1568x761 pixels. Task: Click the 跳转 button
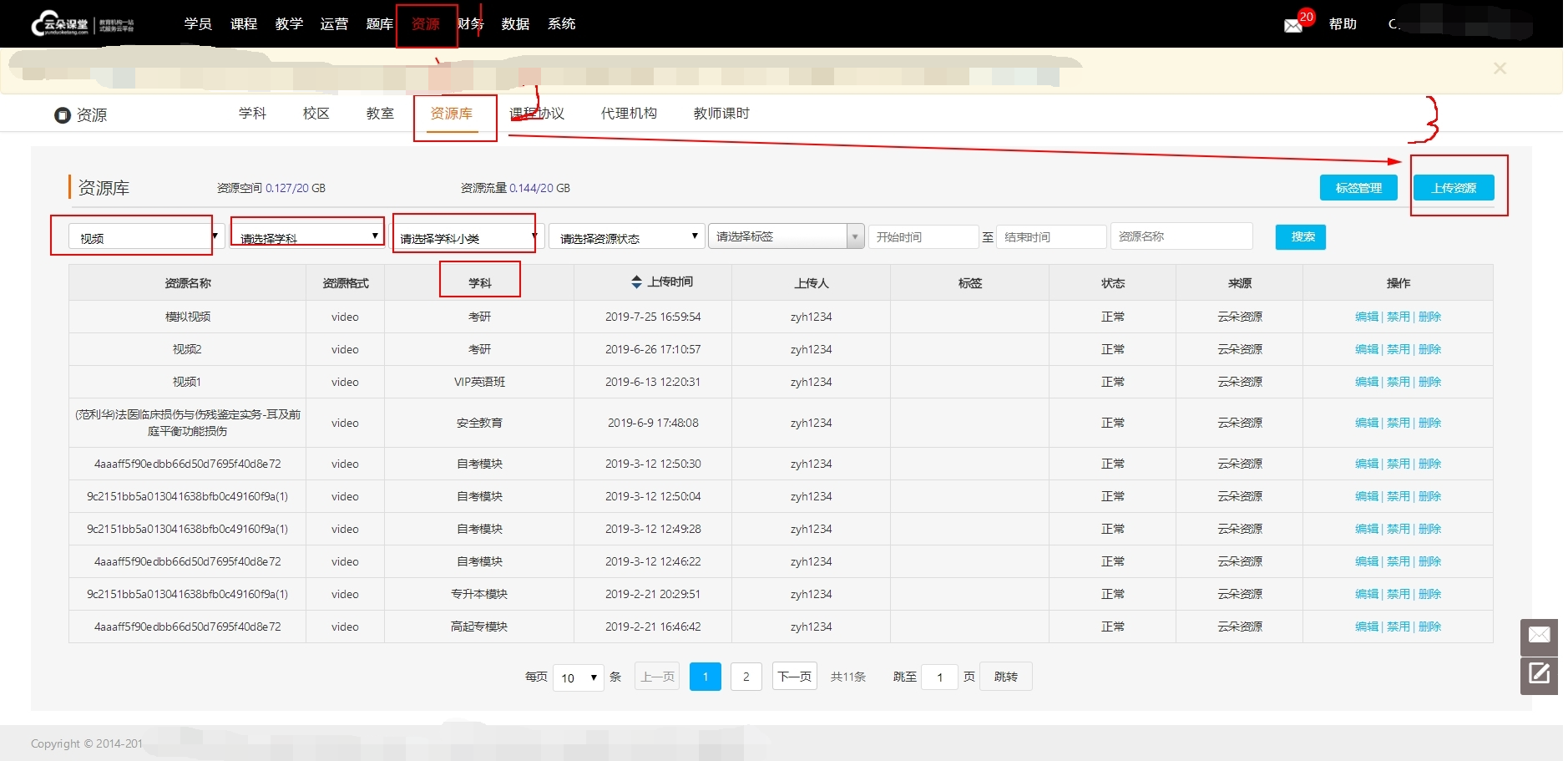1006,677
